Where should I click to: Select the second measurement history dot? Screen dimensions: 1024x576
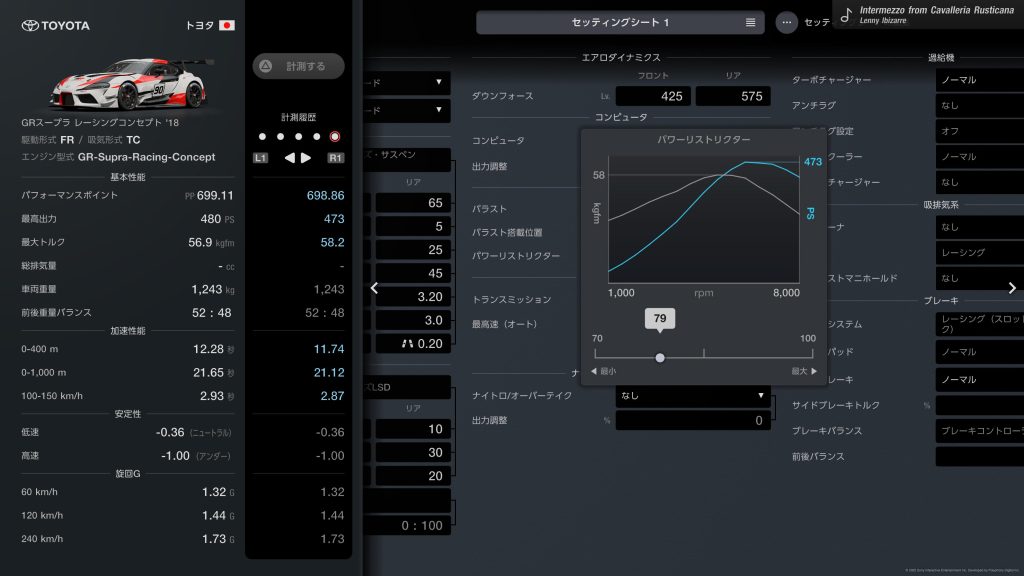[280, 136]
